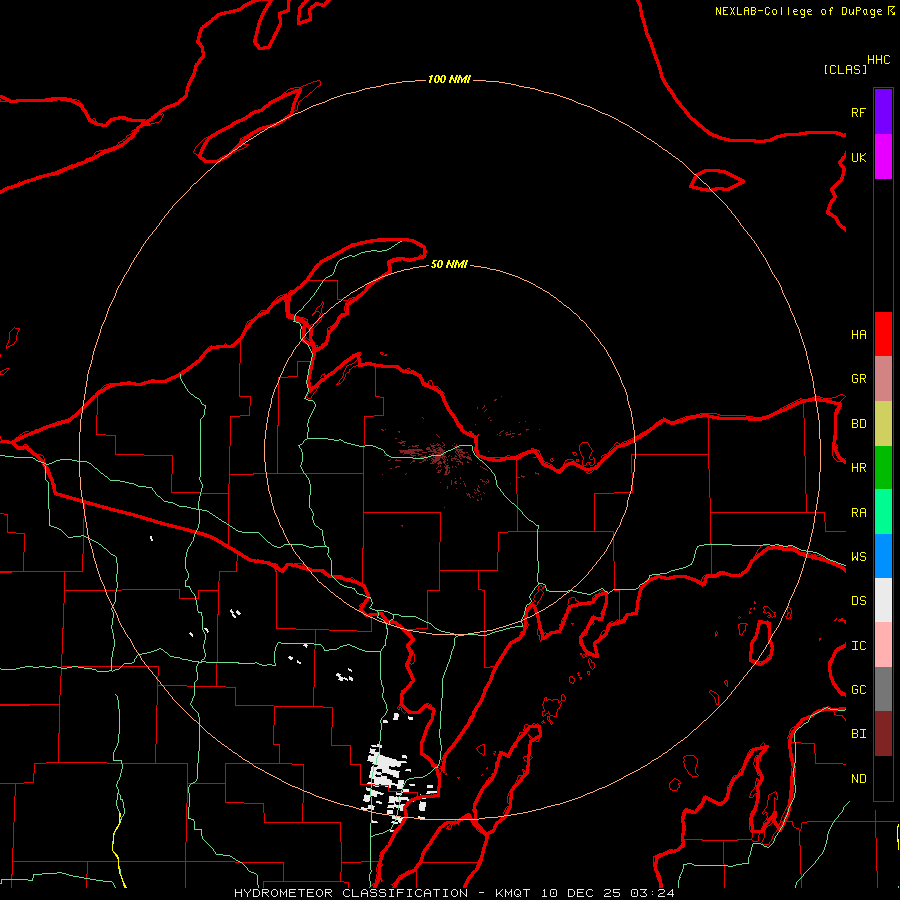This screenshot has width=900, height=900.
Task: Click the BI legend label
Action: point(858,734)
